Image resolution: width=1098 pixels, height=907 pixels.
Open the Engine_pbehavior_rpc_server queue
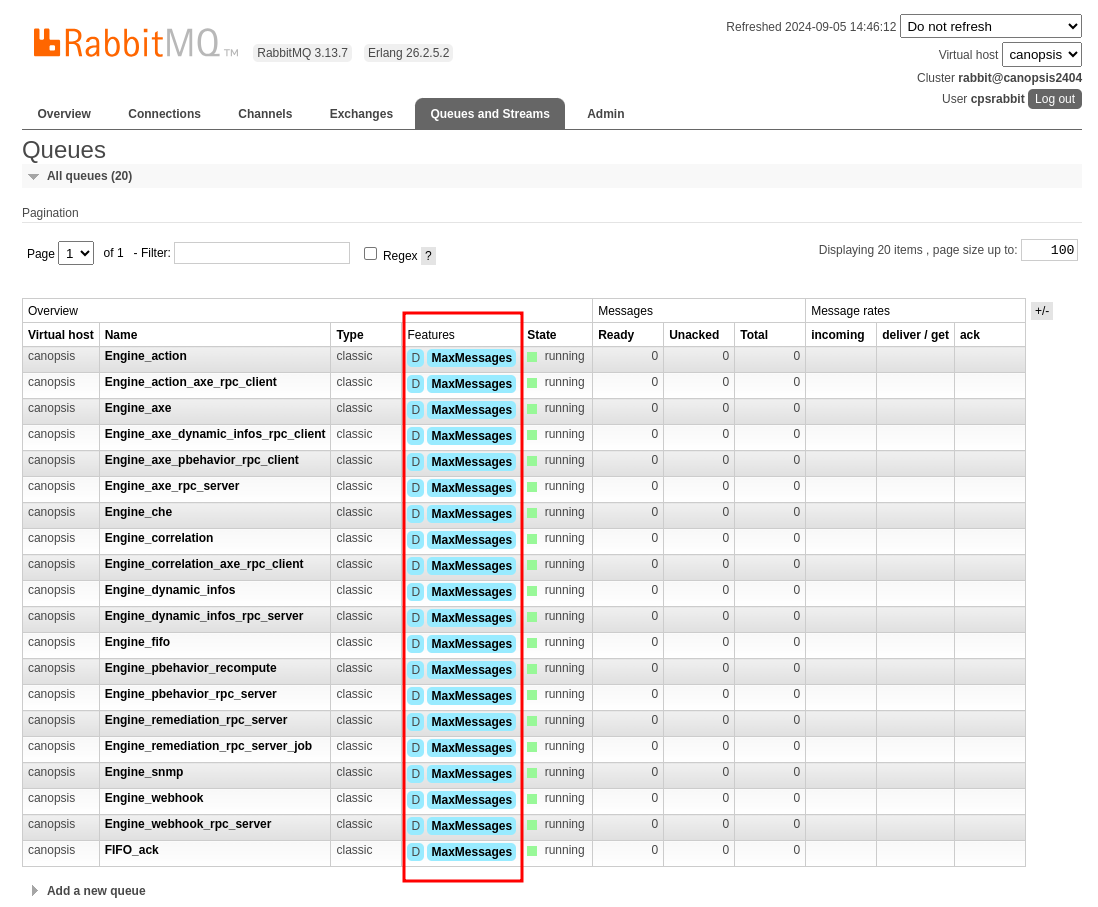(x=190, y=693)
